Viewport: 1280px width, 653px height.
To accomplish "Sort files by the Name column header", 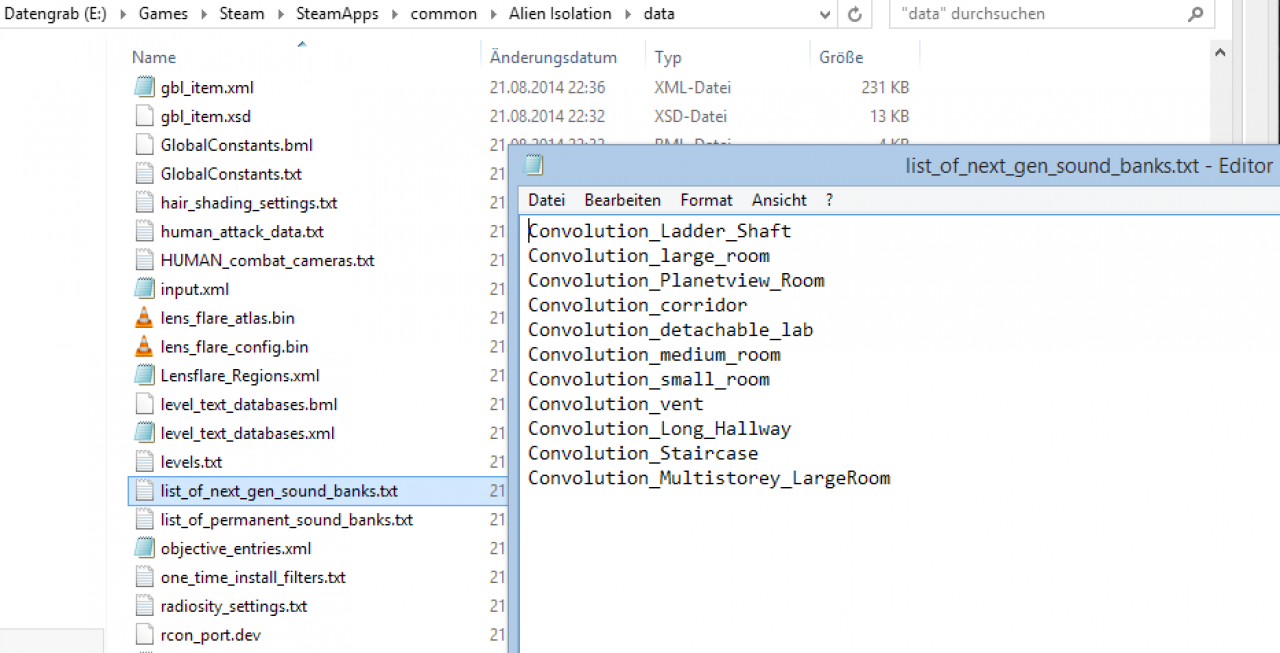I will [153, 58].
